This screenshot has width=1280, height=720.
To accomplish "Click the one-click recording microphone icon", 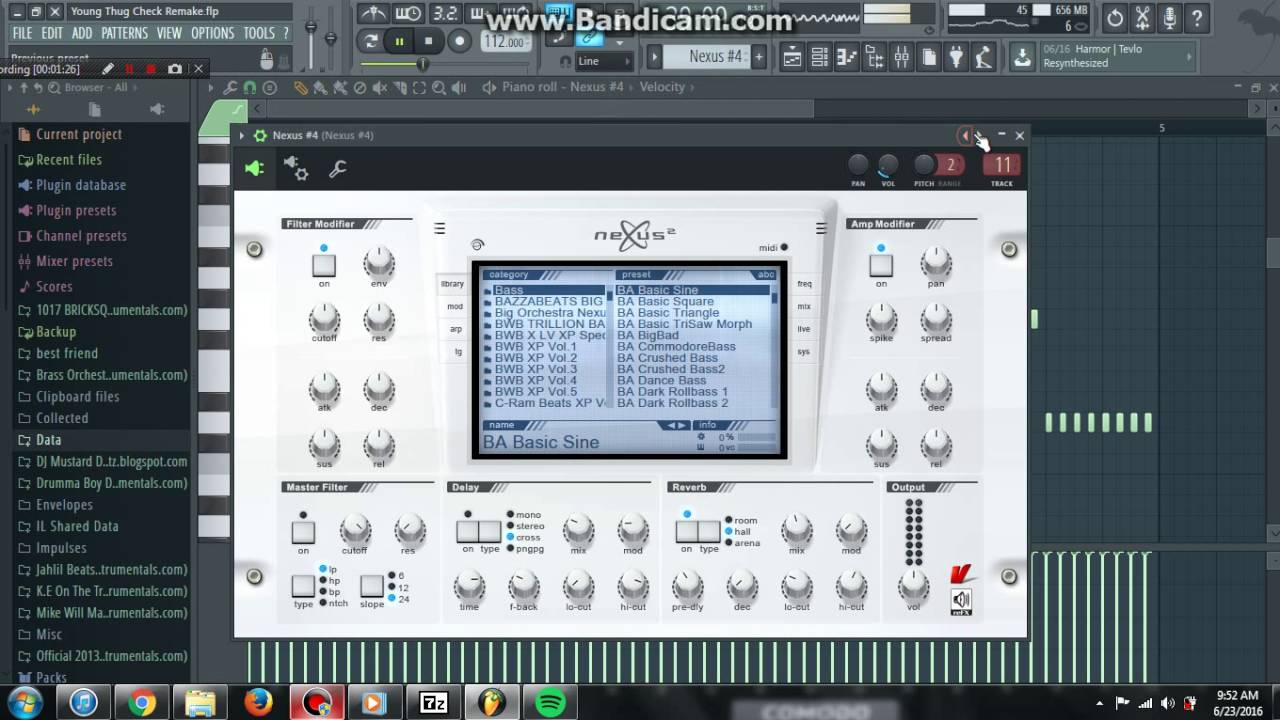I will pyautogui.click(x=1170, y=18).
